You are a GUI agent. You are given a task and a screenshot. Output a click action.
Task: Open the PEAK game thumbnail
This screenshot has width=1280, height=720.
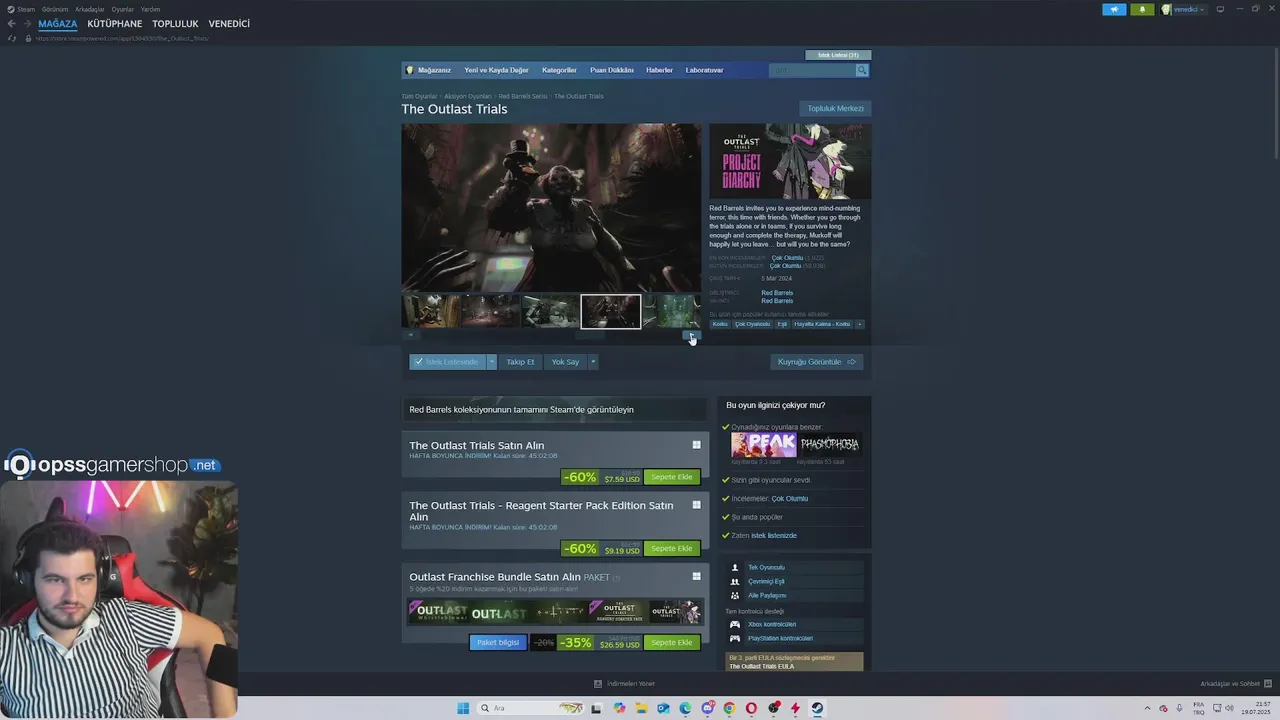pyautogui.click(x=763, y=444)
